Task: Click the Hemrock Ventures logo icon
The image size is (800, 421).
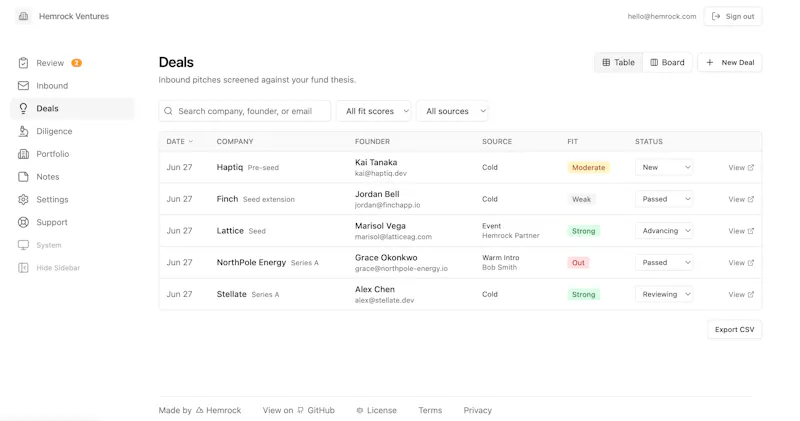Action: point(23,16)
